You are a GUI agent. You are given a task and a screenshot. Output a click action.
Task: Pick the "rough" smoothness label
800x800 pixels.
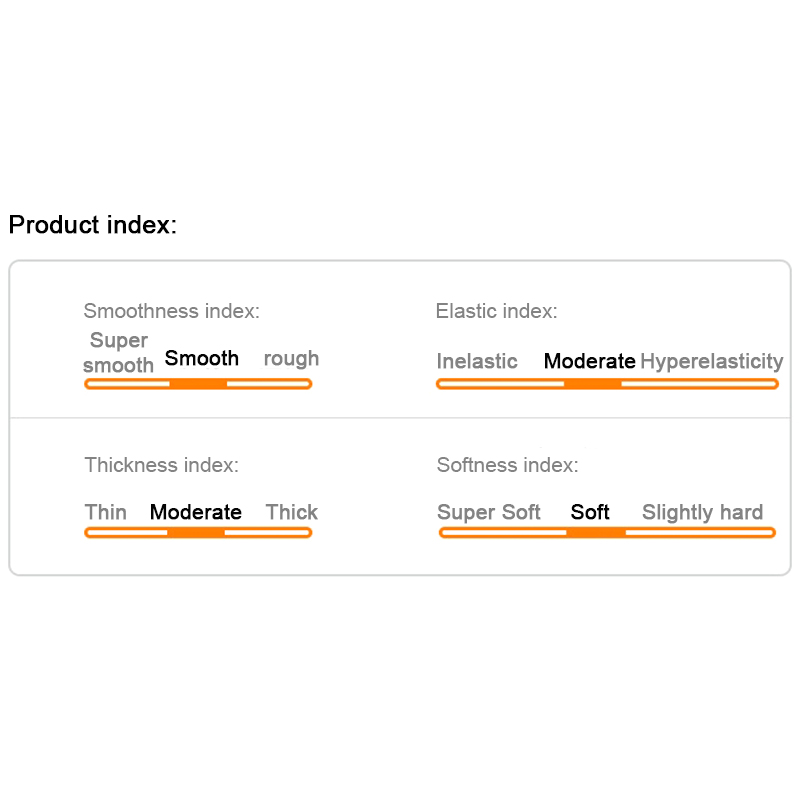291,358
